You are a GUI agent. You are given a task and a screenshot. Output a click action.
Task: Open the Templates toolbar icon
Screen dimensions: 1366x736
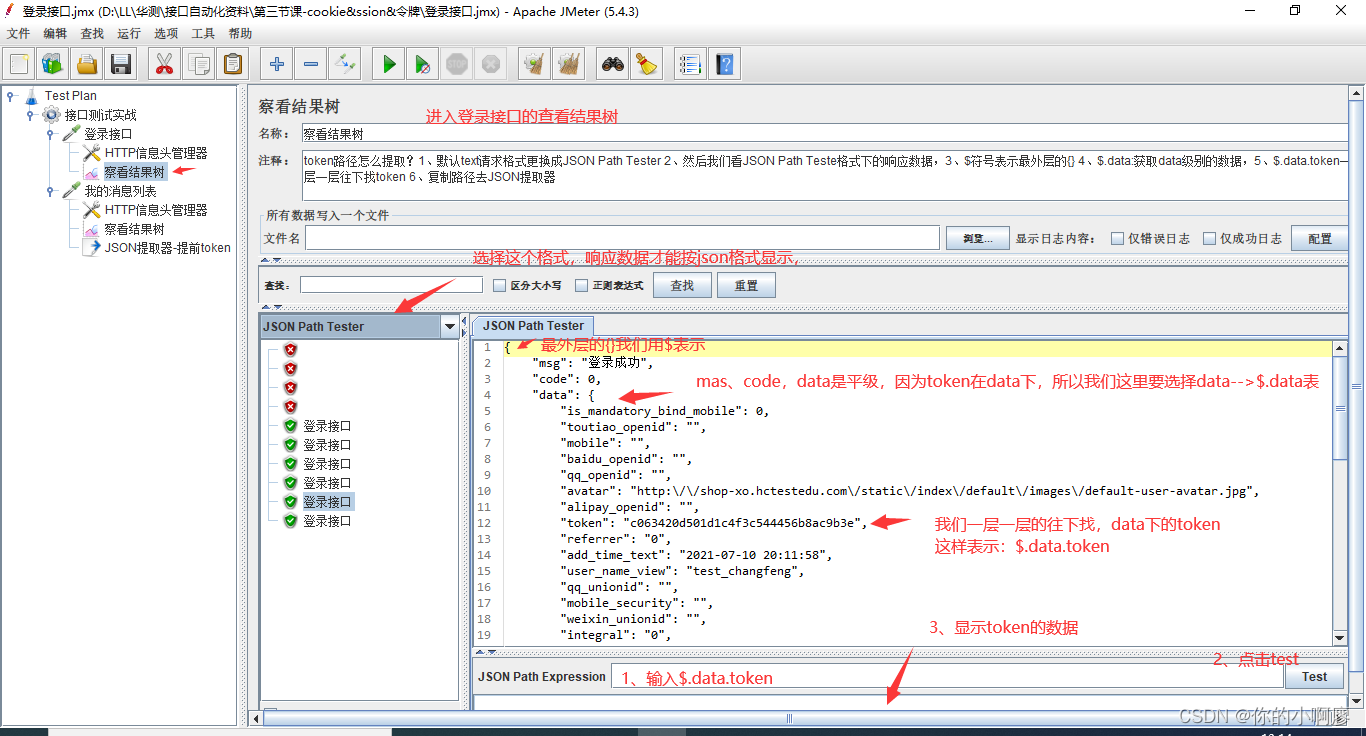tap(53, 64)
